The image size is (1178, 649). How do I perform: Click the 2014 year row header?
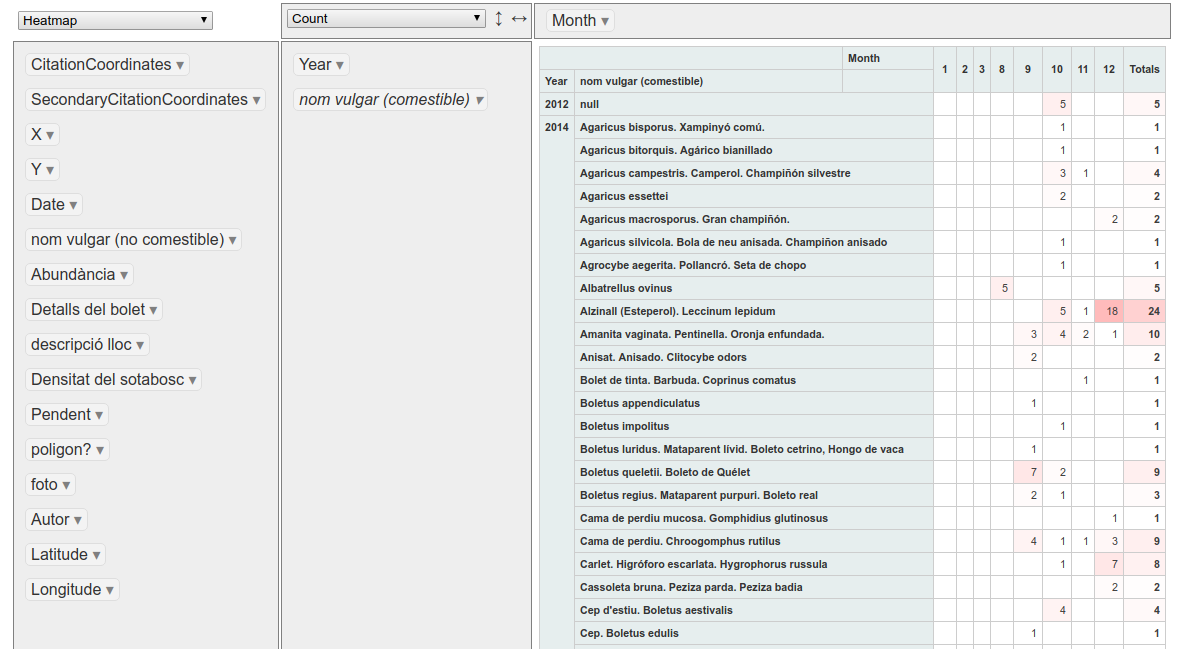[x=556, y=128]
